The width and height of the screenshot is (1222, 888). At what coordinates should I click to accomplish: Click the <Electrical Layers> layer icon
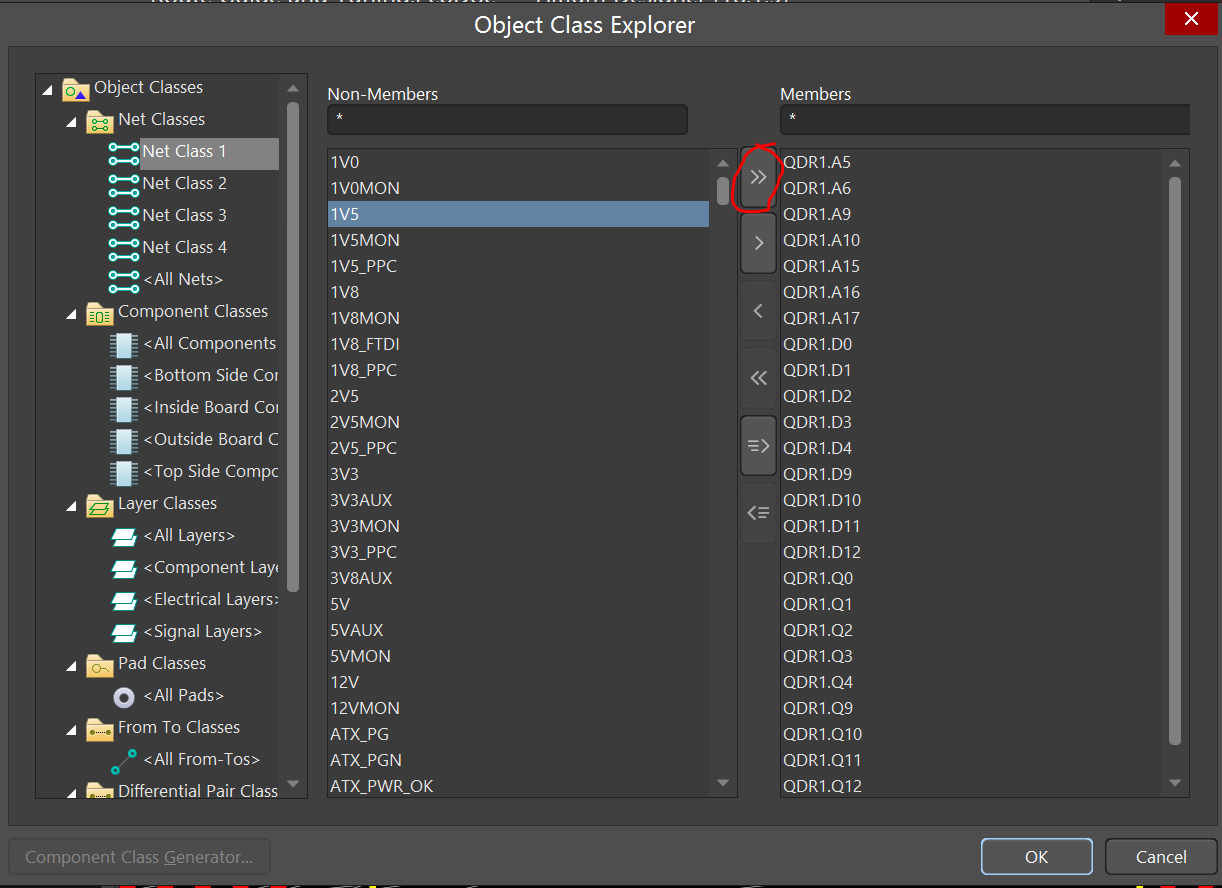(124, 601)
